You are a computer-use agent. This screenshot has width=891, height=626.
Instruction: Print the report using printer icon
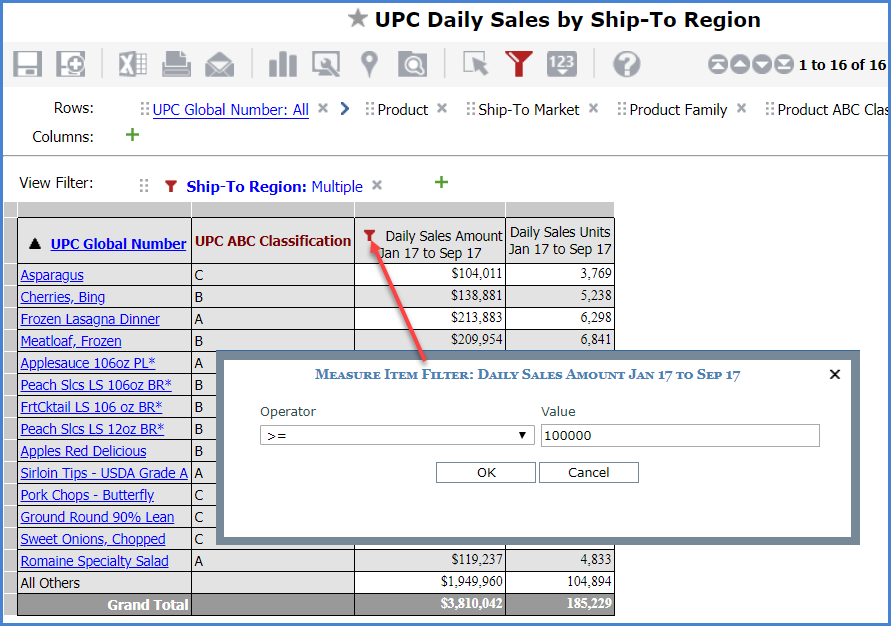[x=176, y=65]
